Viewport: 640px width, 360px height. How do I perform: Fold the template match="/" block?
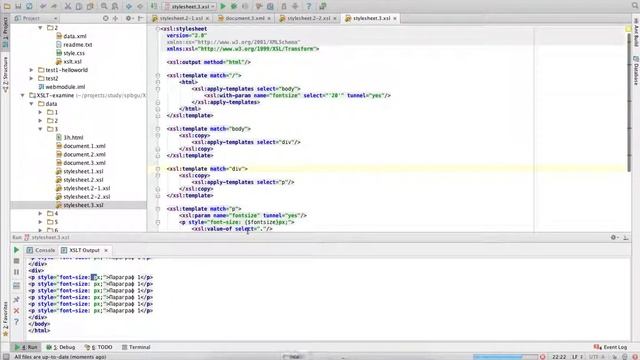(x=158, y=76)
